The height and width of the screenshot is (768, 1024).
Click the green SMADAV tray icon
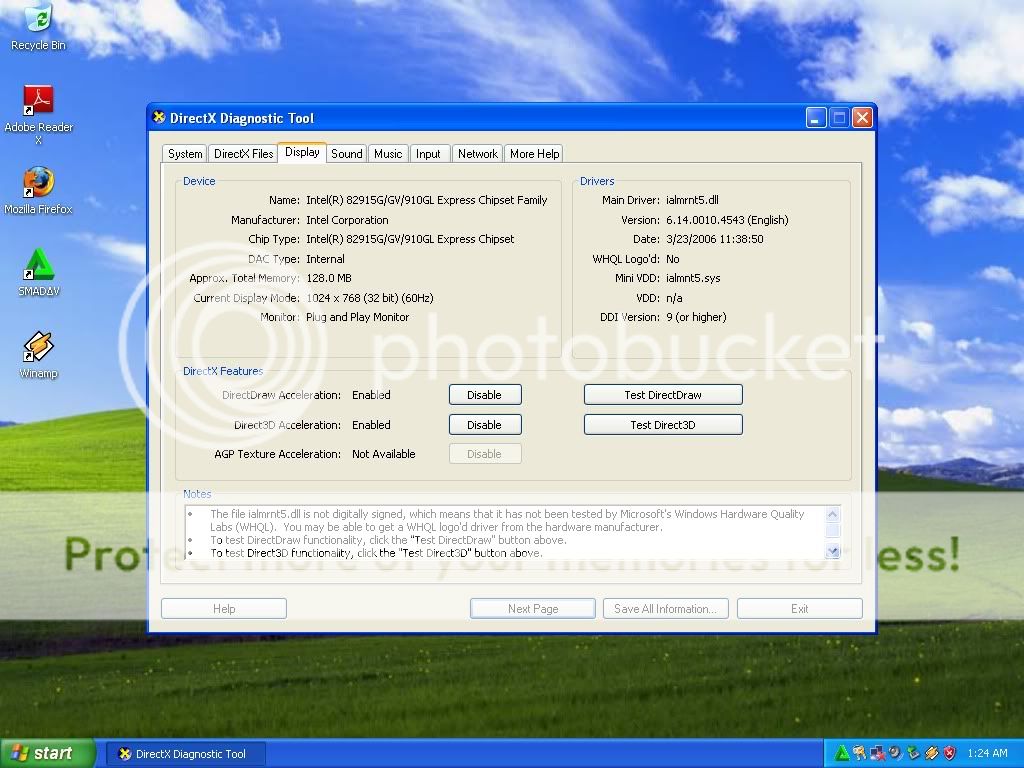842,753
